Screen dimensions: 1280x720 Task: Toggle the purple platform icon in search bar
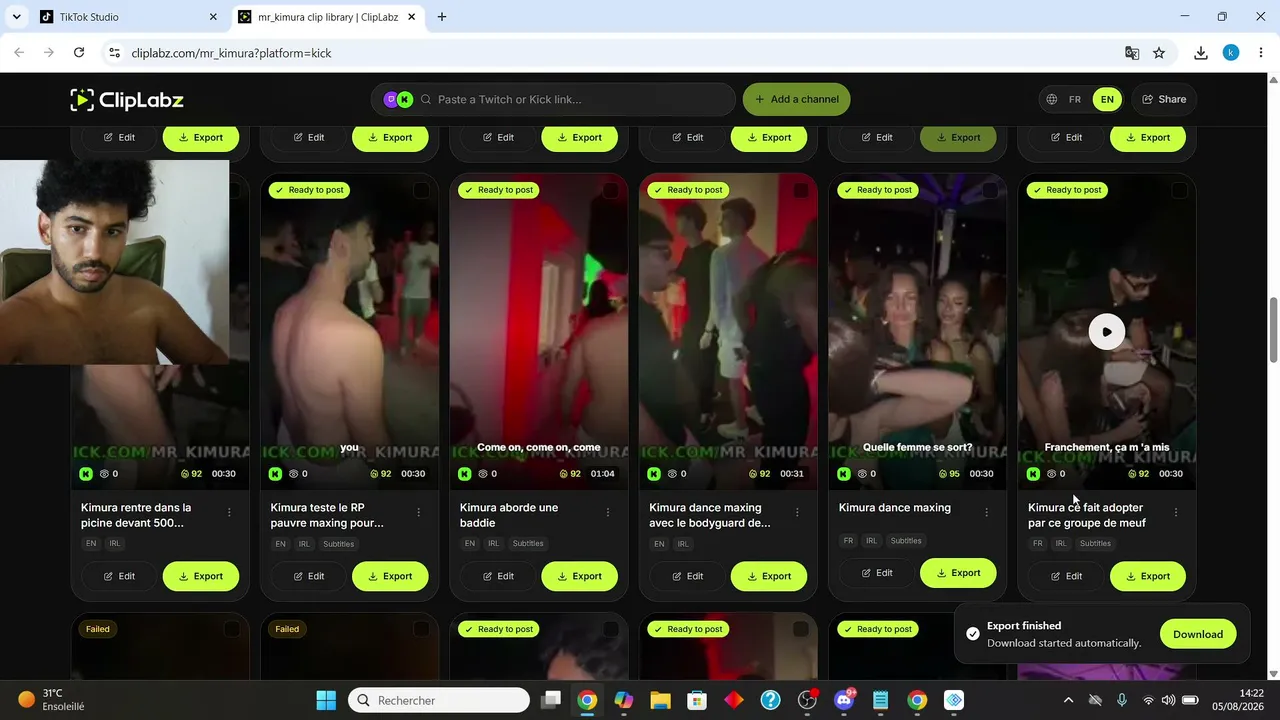(x=391, y=99)
